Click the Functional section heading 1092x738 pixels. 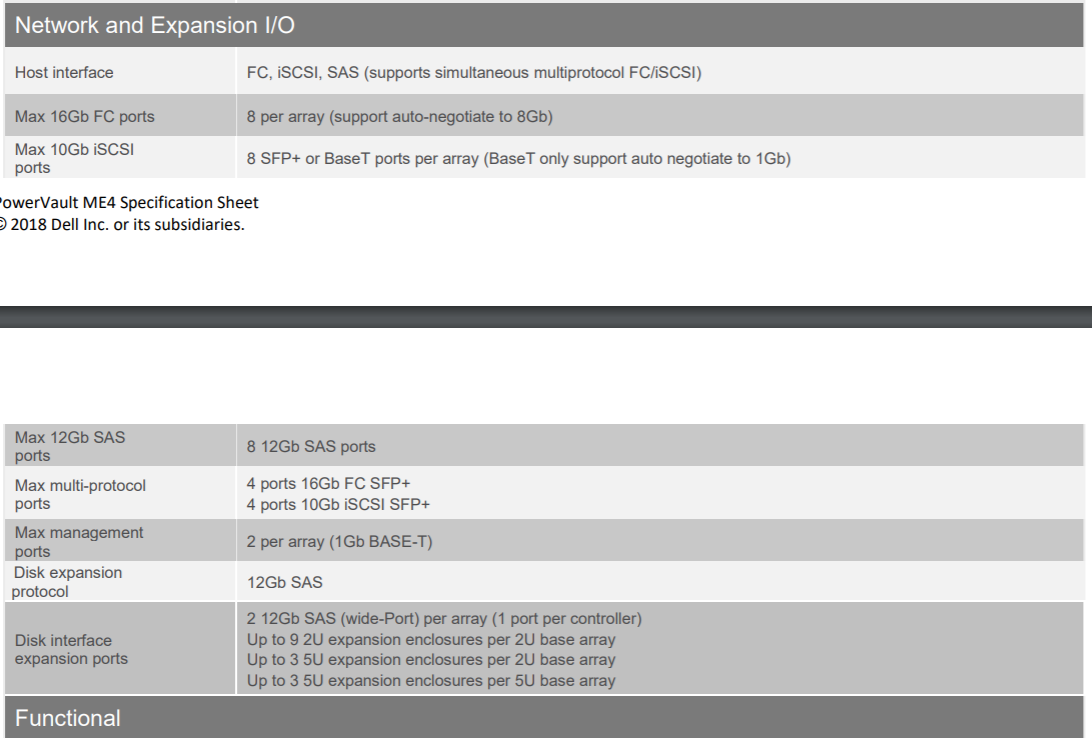coord(67,718)
